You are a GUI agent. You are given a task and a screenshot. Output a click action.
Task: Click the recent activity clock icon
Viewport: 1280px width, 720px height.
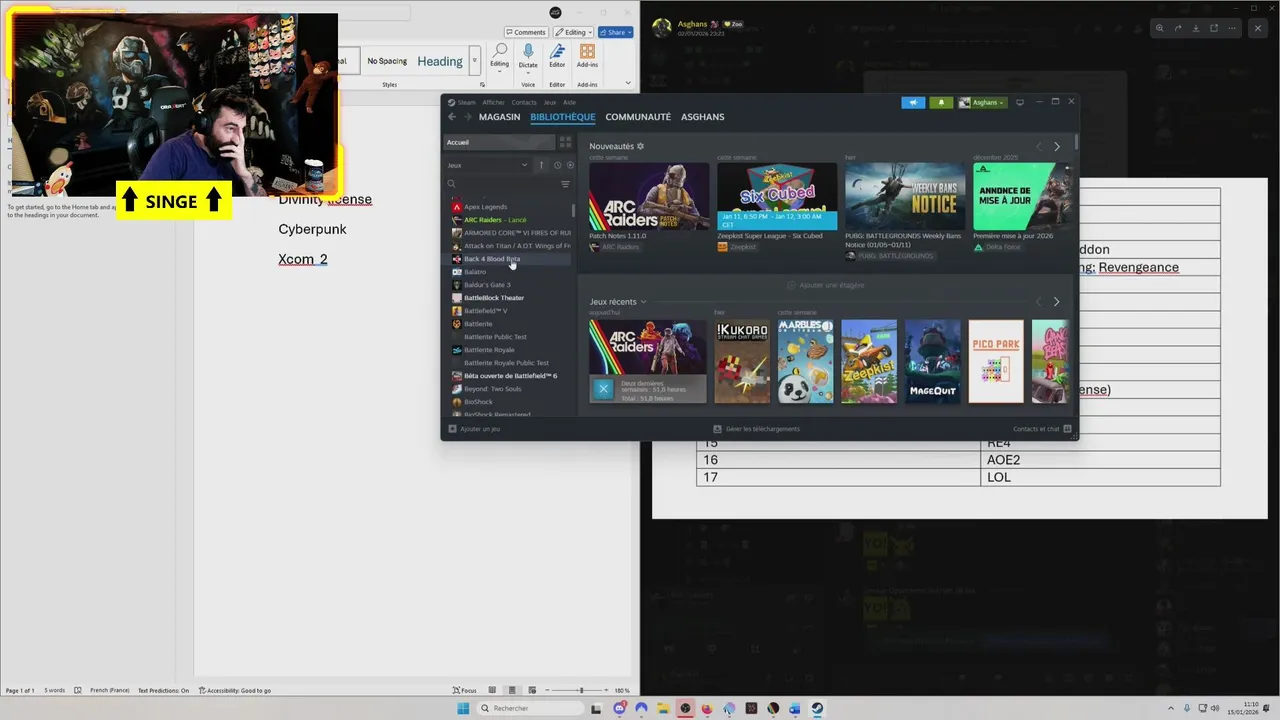coord(557,165)
